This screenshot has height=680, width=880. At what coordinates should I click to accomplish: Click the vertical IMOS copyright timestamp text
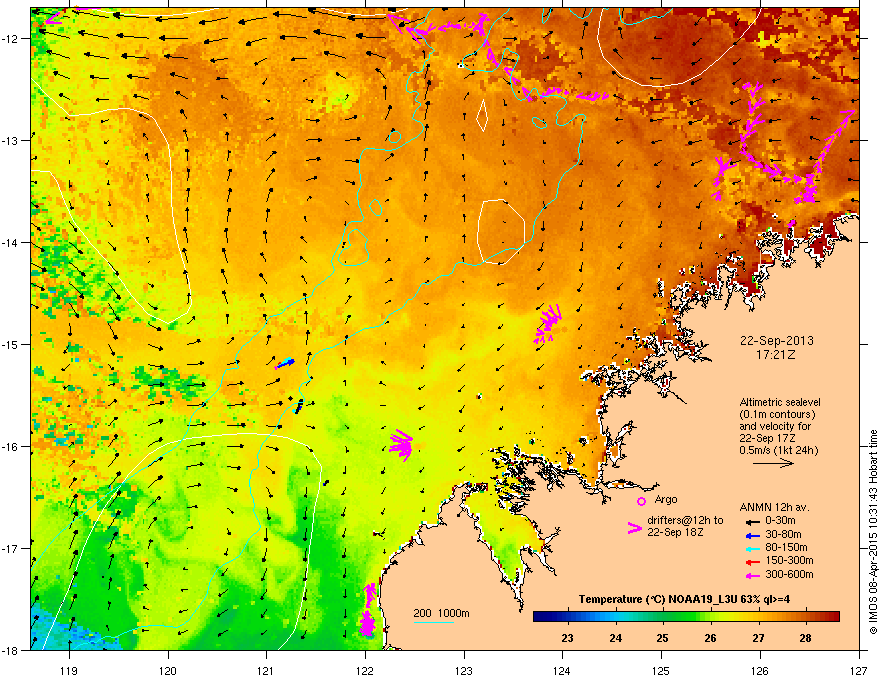tap(873, 532)
